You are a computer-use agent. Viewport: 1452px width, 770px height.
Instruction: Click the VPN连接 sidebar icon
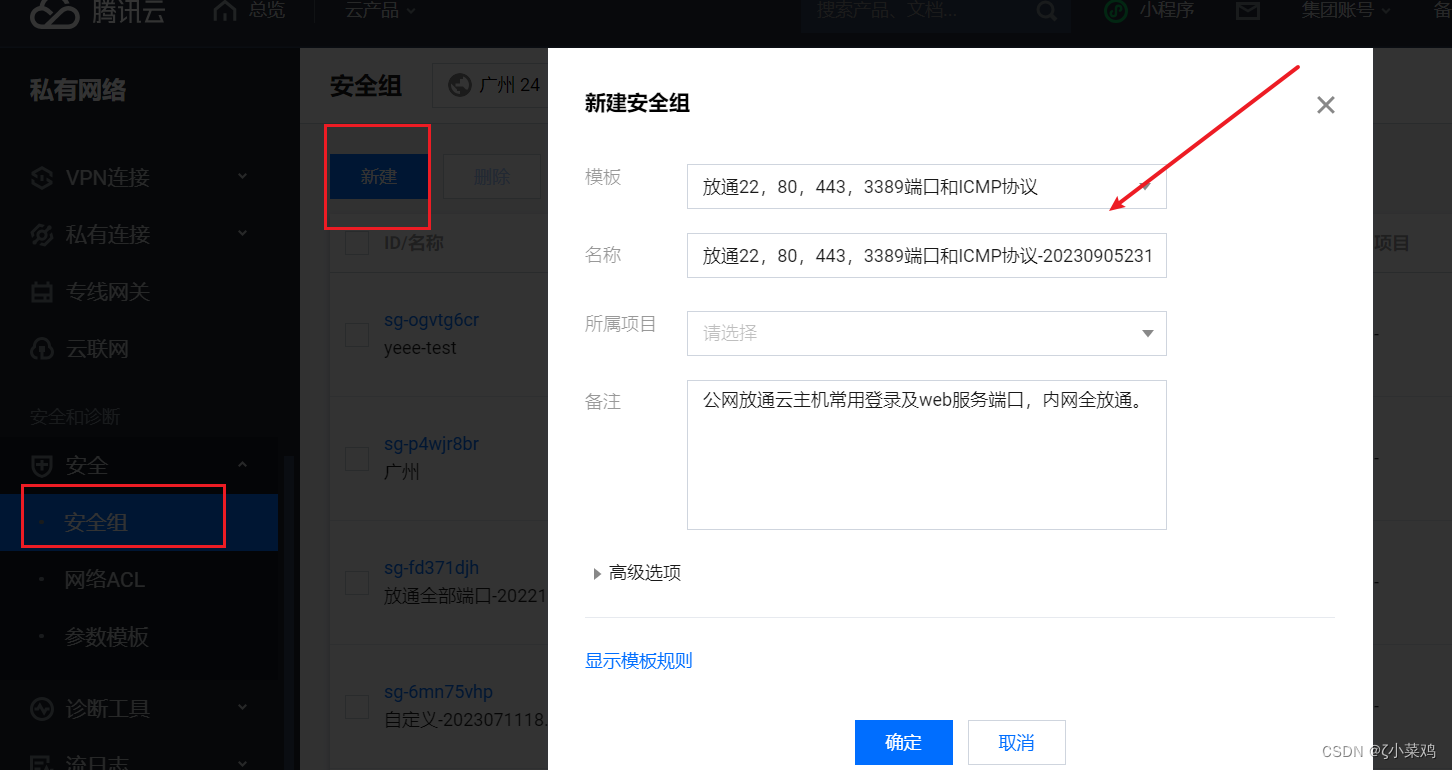pos(42,178)
